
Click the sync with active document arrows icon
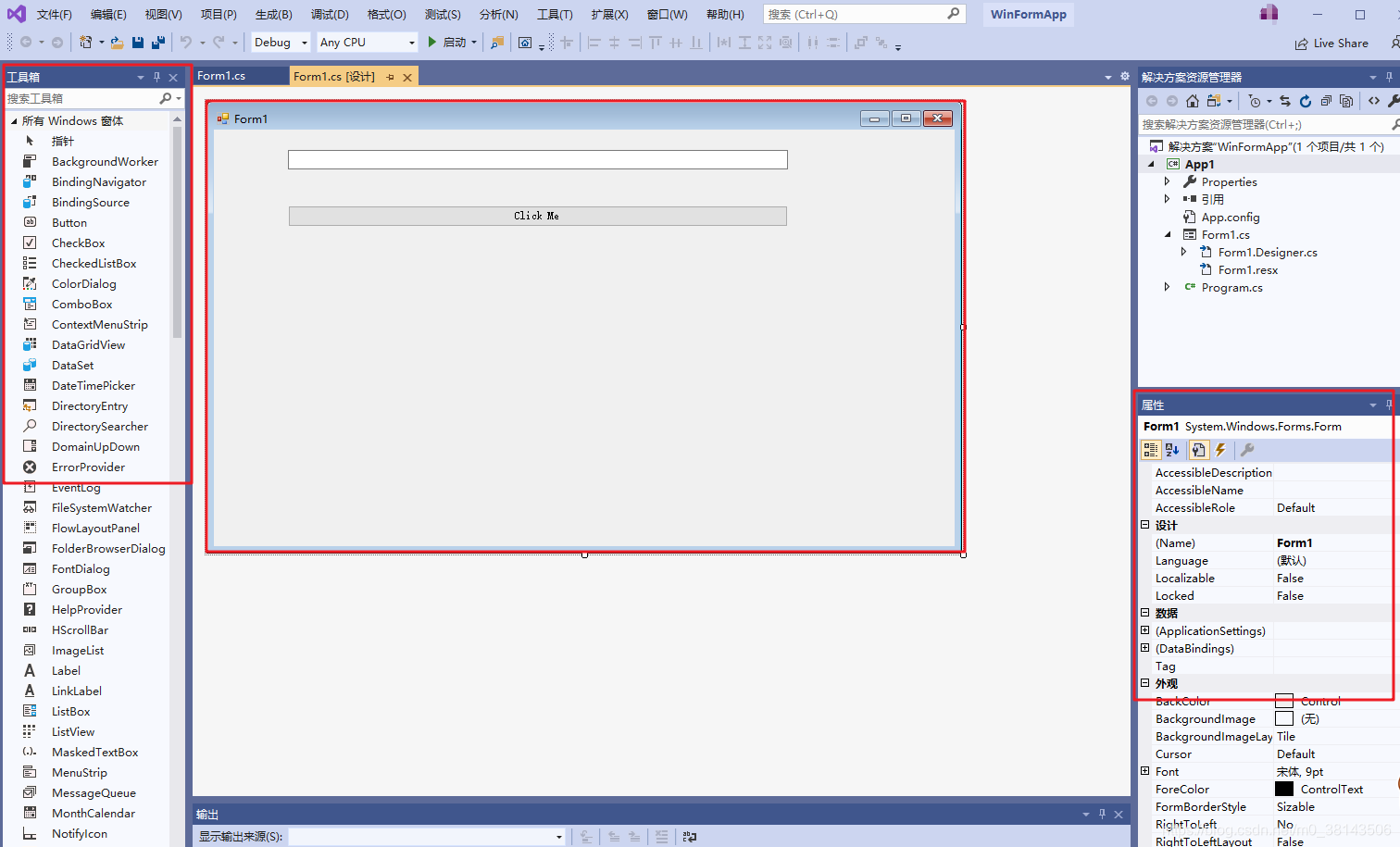(x=1285, y=101)
